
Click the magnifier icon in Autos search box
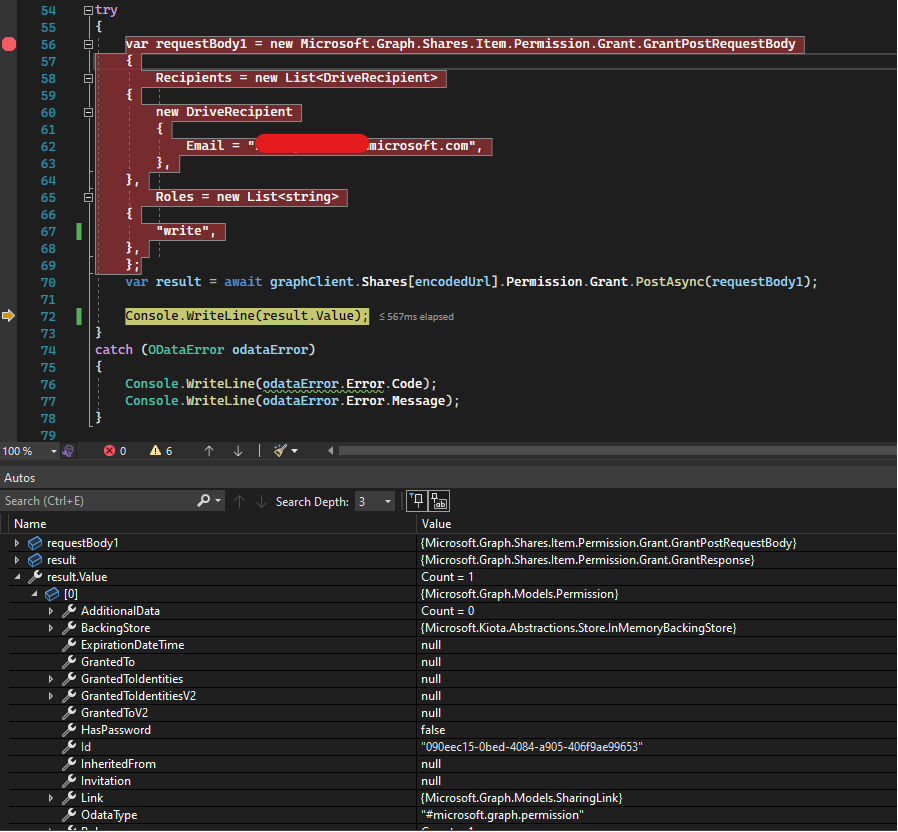click(202, 500)
